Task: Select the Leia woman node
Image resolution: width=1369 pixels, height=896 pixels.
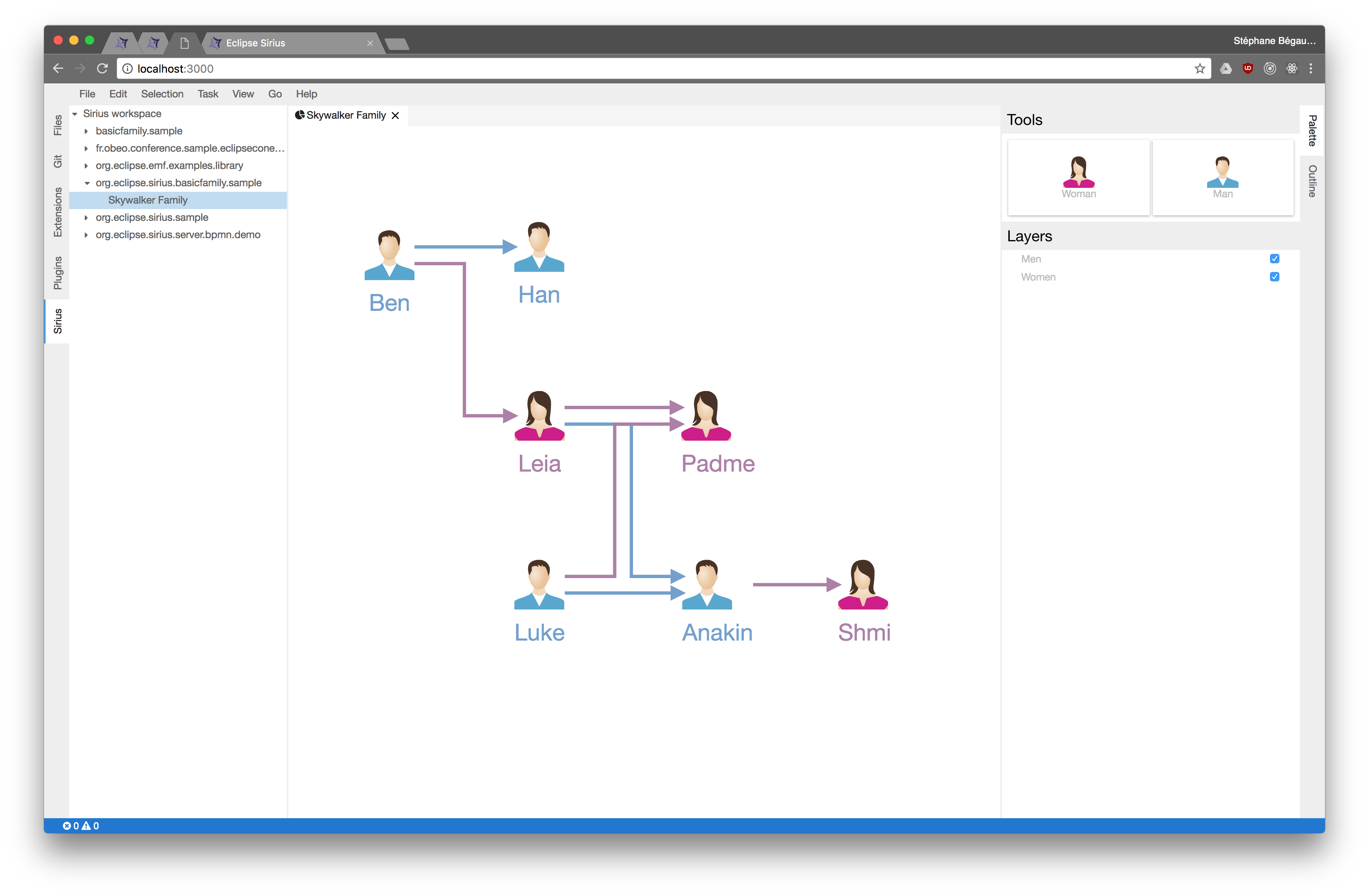Action: [x=539, y=416]
